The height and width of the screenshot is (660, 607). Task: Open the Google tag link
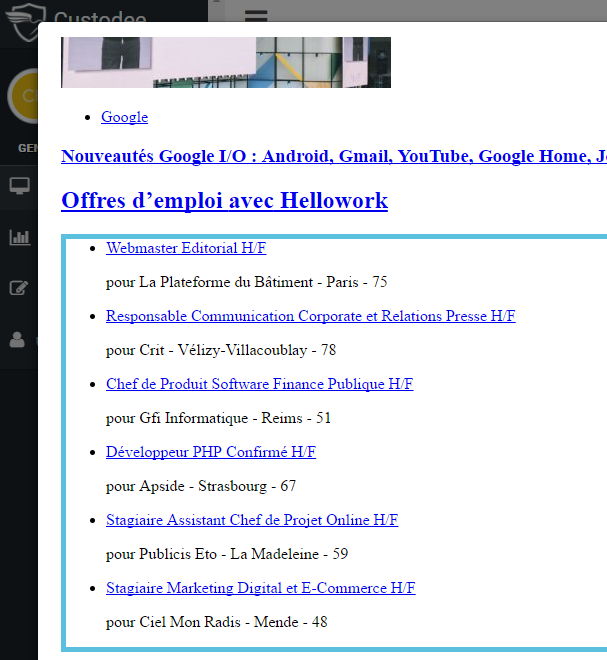point(125,117)
